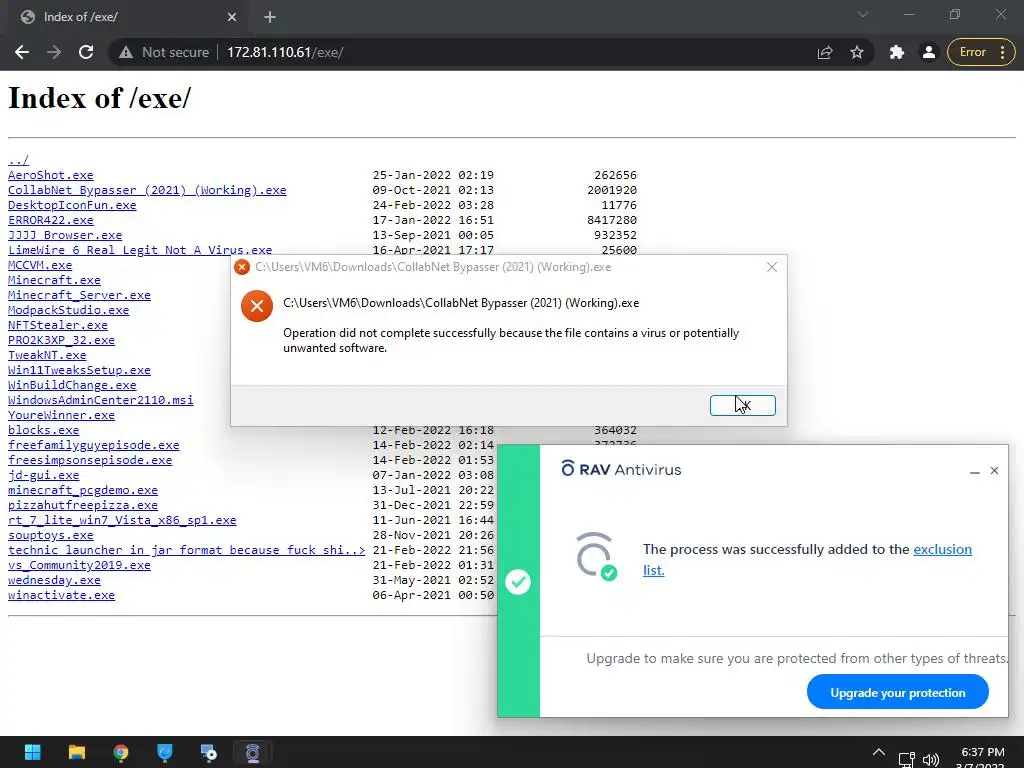
Task: Download WindowsAdminCenter2110.msi
Action: pos(101,400)
